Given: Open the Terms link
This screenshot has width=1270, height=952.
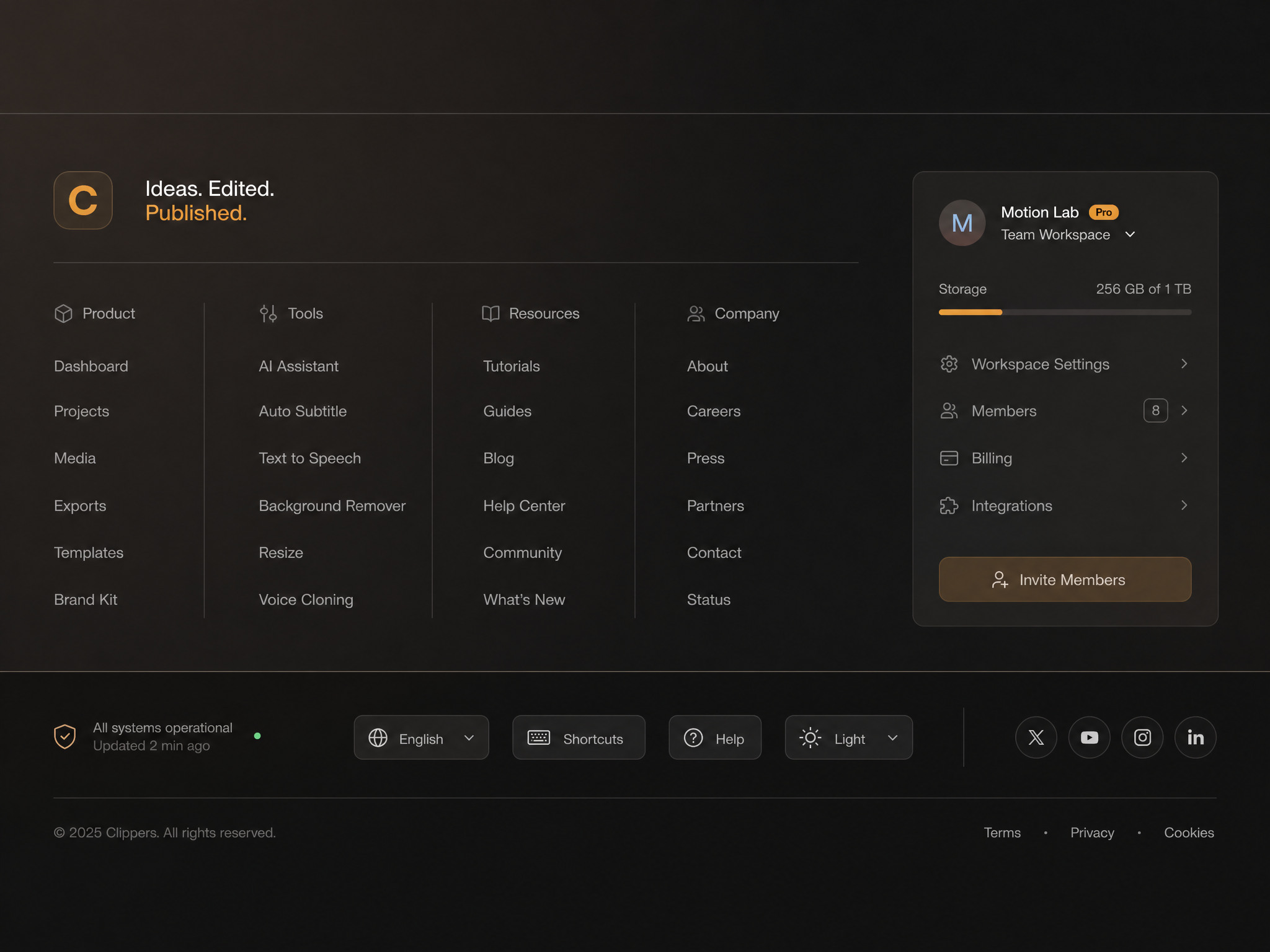Looking at the screenshot, I should [1002, 832].
